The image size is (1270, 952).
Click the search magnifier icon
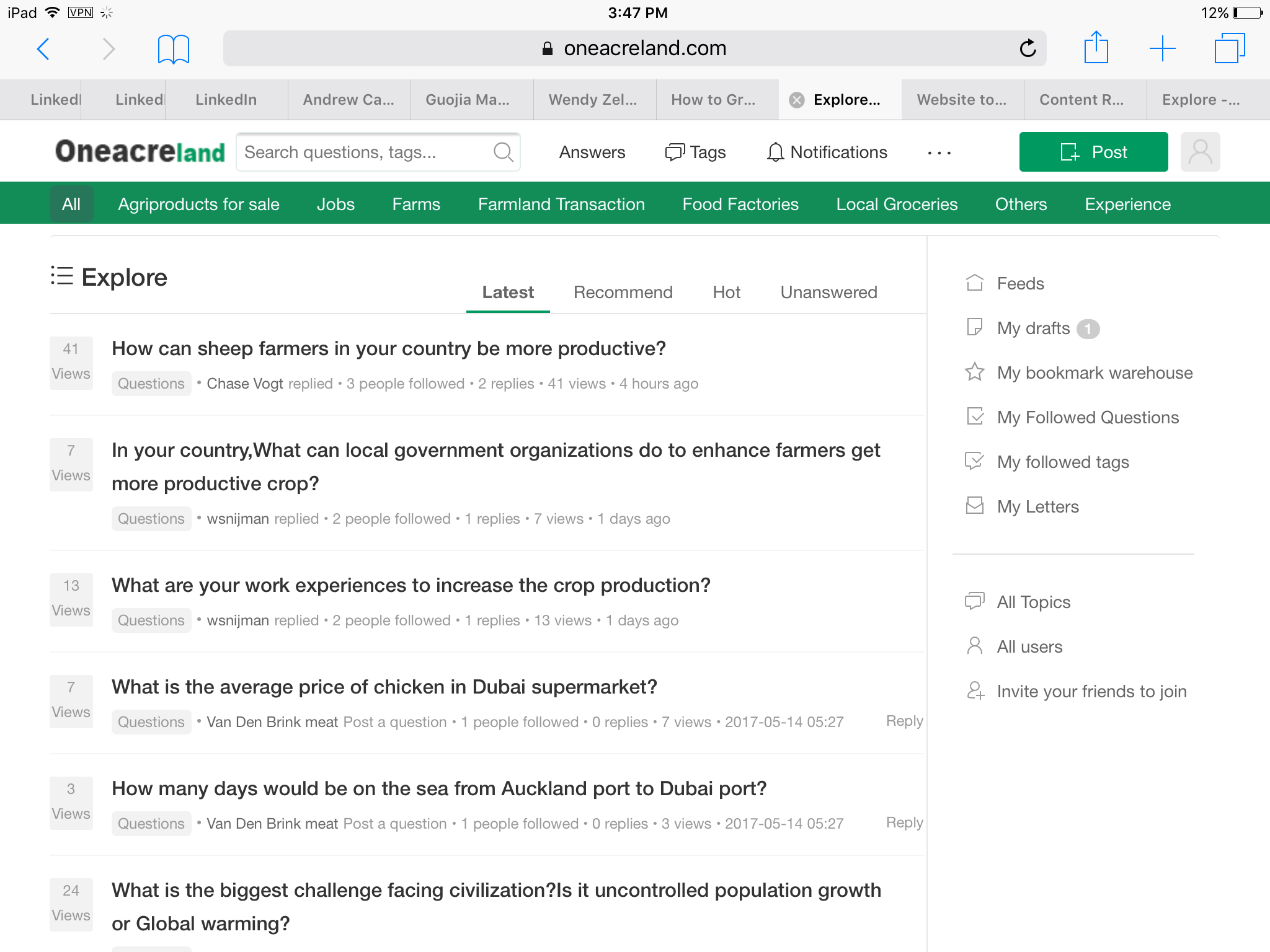coord(503,152)
